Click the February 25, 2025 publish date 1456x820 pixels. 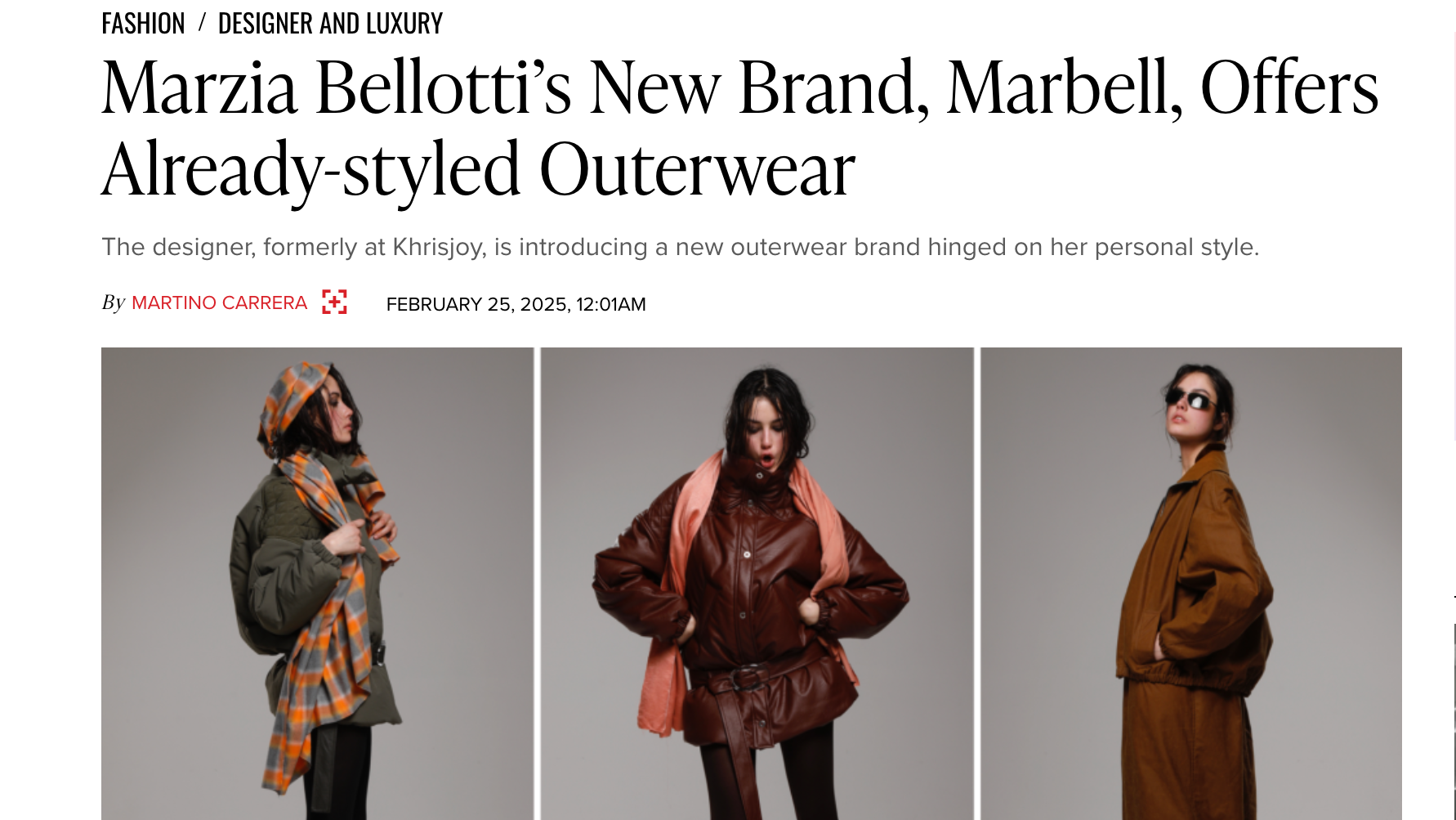click(x=477, y=304)
